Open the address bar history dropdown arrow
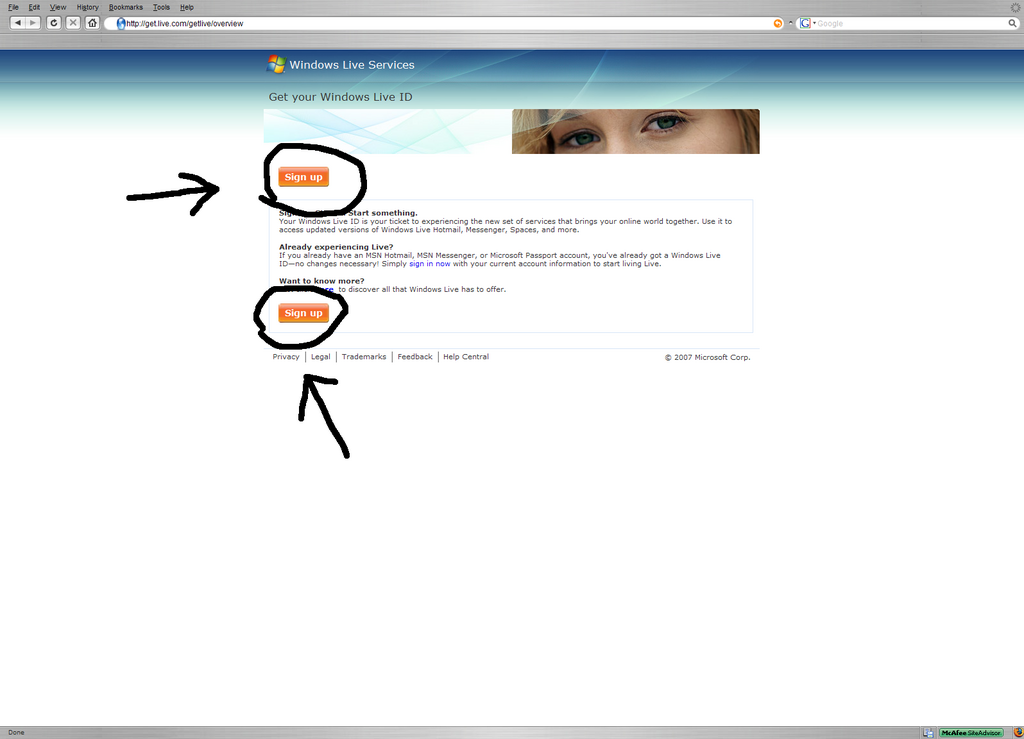Viewport: 1024px width, 739px height. [791, 24]
